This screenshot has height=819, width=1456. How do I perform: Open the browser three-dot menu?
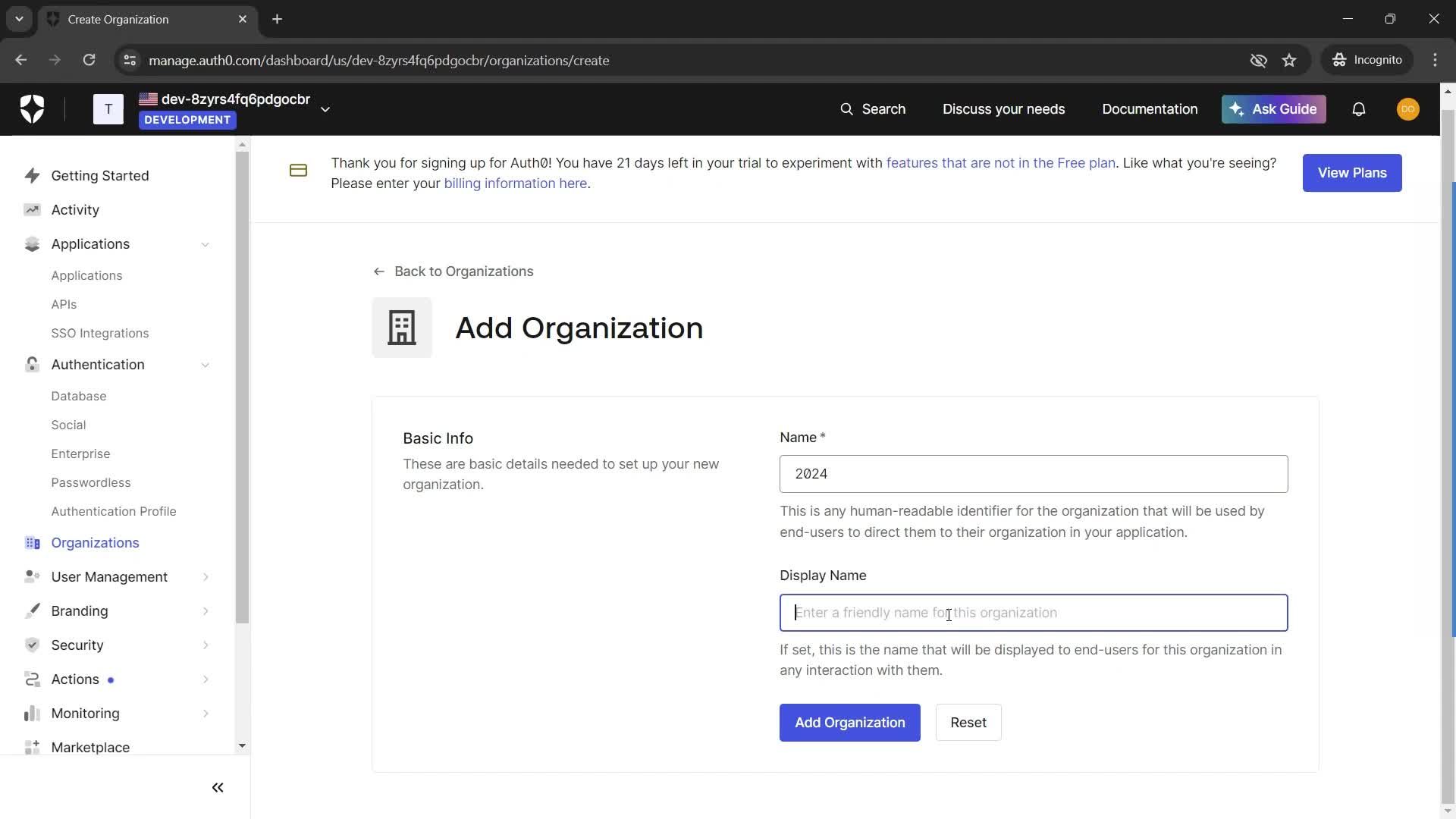coord(1435,60)
